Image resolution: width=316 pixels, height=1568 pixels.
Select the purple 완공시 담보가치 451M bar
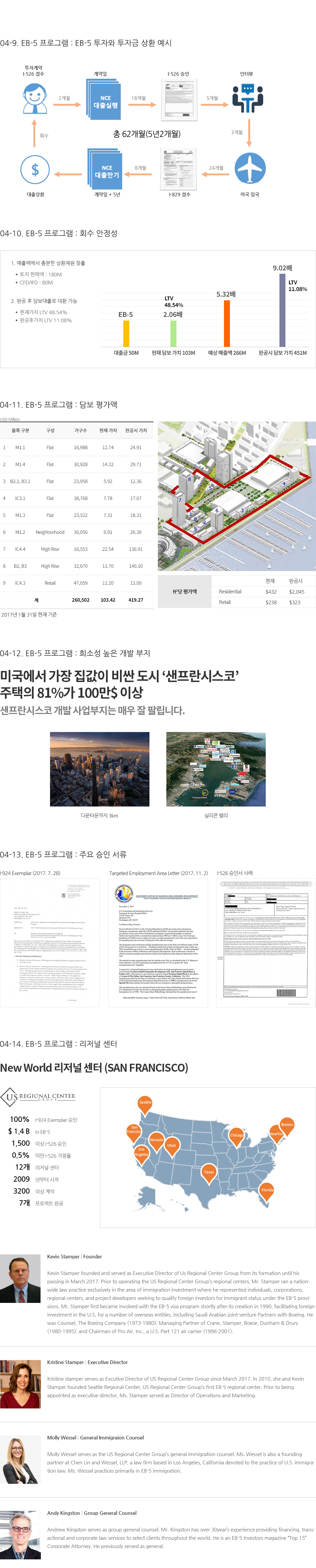(282, 310)
